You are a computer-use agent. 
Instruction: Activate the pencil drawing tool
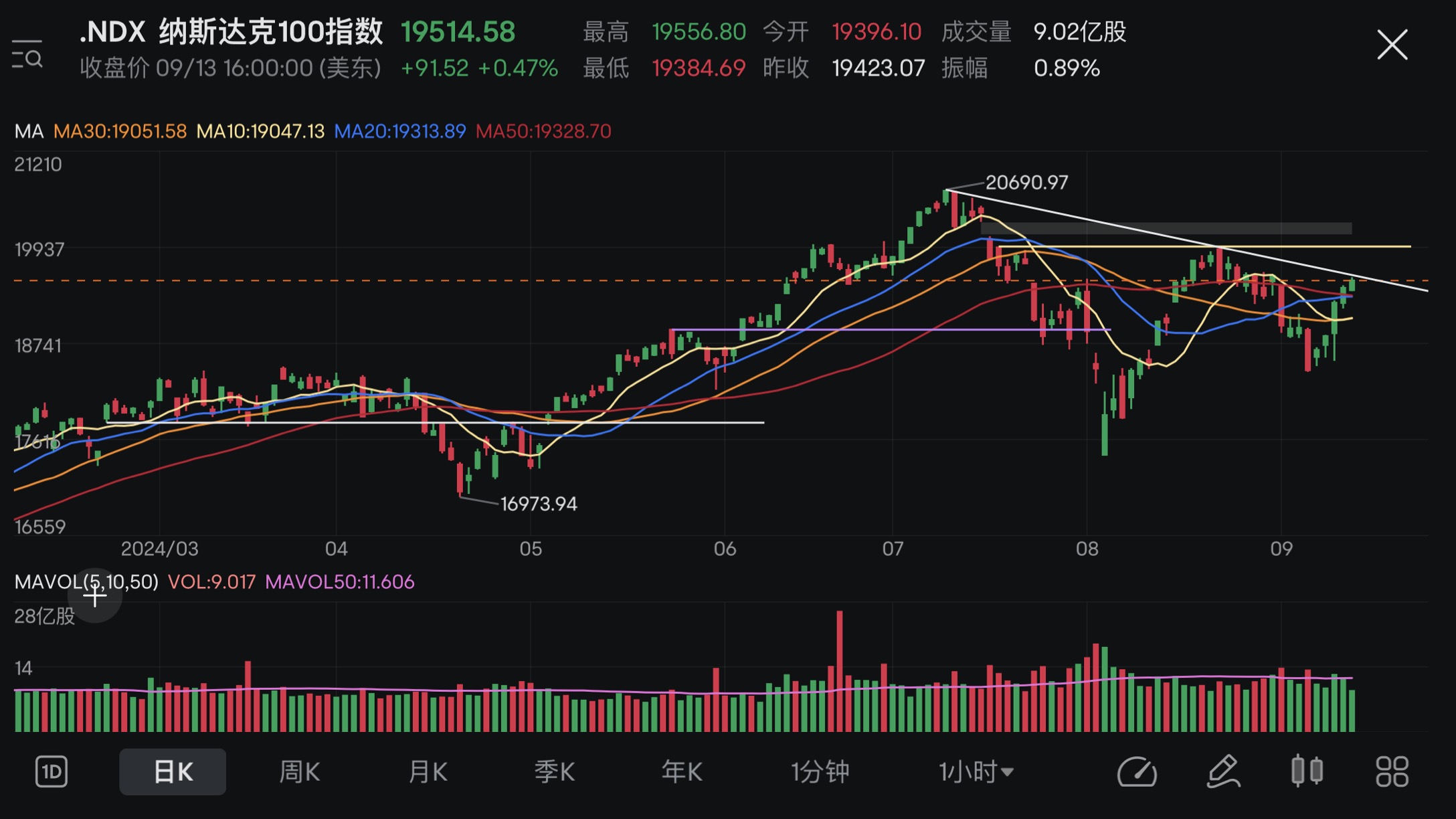click(1223, 772)
